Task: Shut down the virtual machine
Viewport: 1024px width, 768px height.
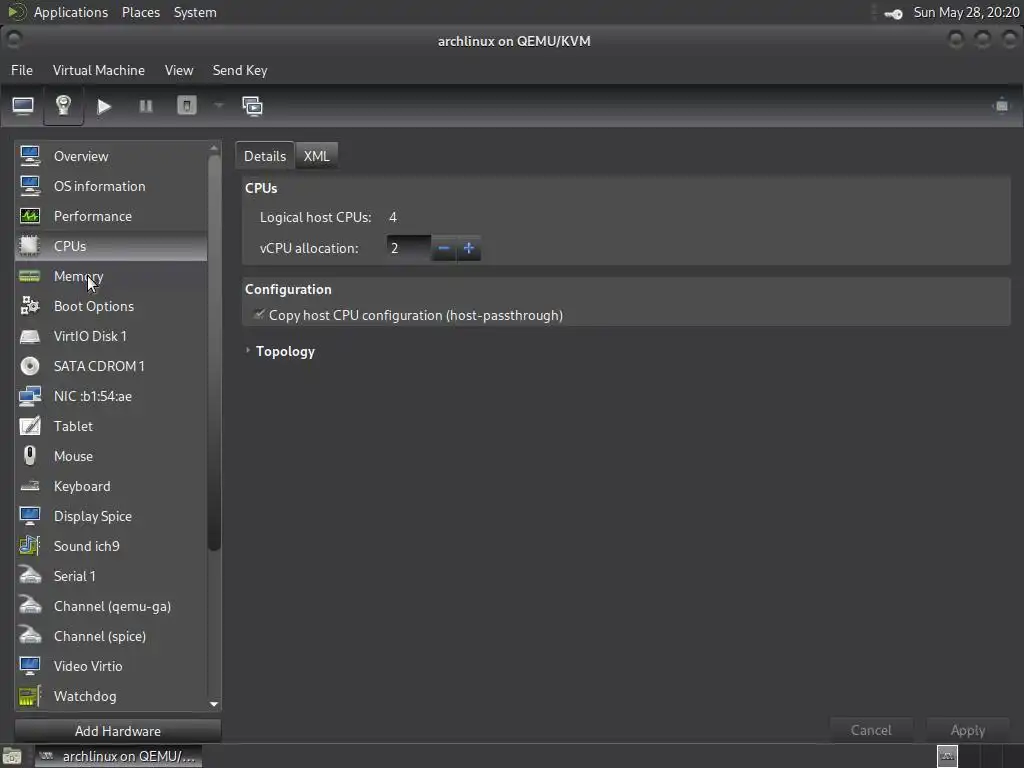Action: 187,106
